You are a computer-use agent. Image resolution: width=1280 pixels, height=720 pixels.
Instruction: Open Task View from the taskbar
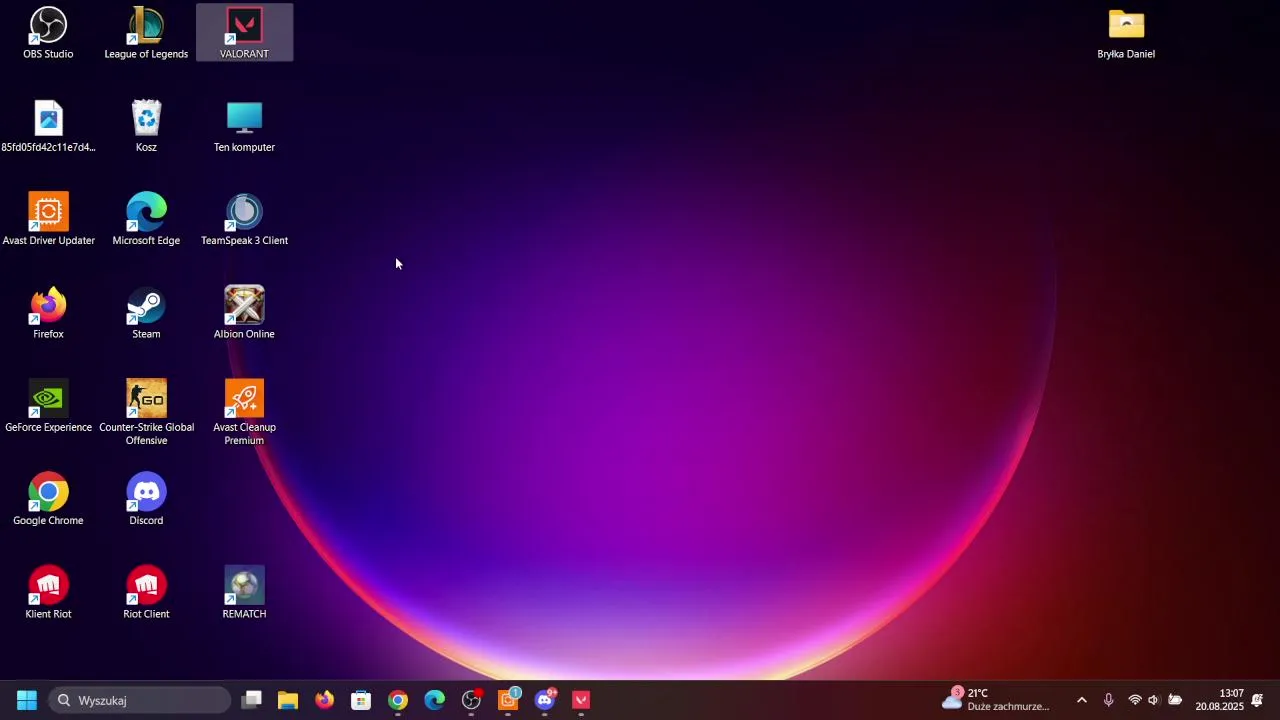[252, 700]
